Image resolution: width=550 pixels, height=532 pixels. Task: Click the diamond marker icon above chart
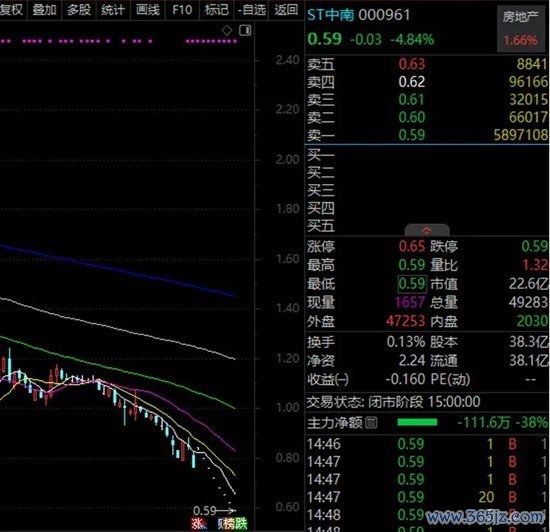coord(227,31)
